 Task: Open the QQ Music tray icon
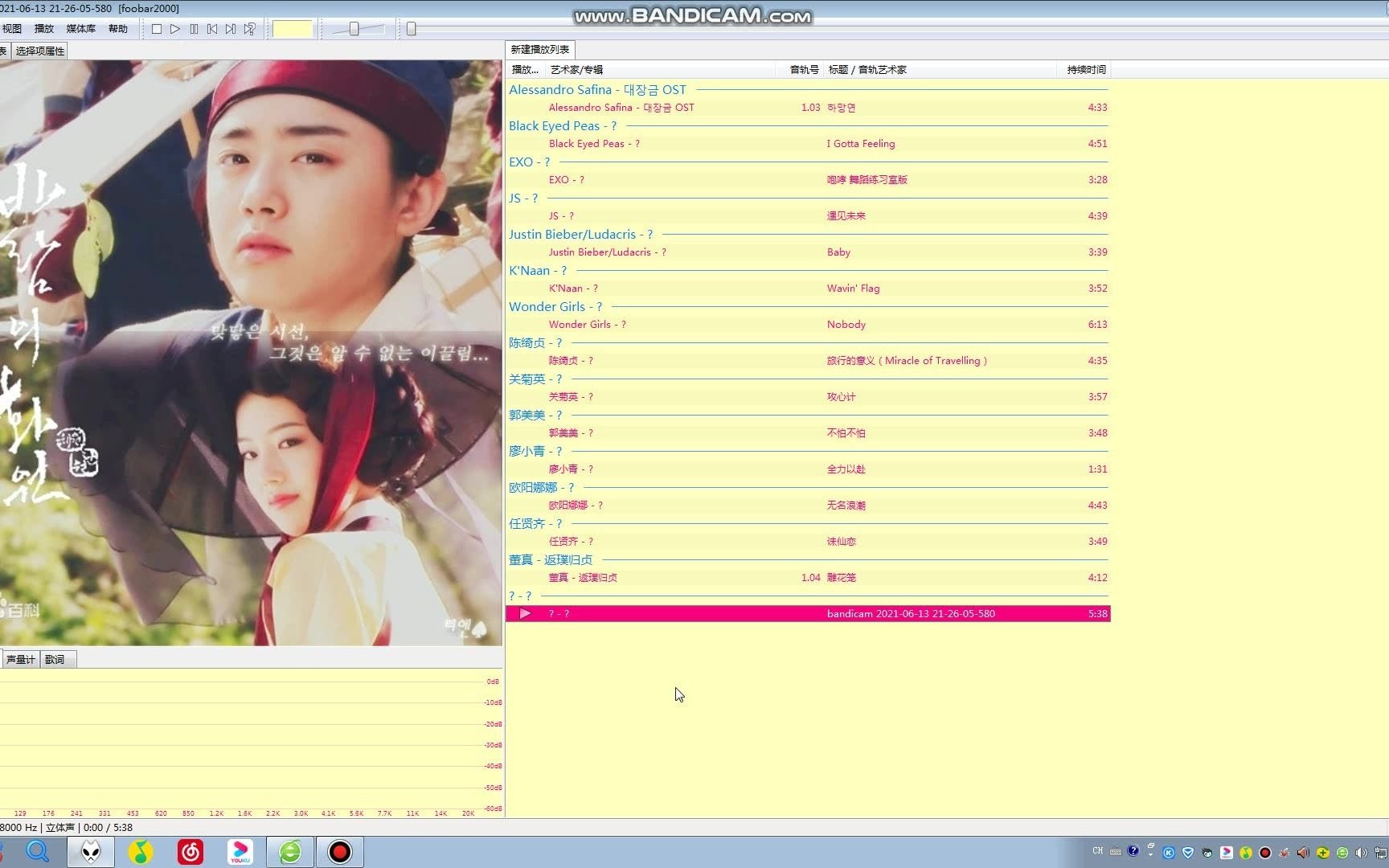1246,853
